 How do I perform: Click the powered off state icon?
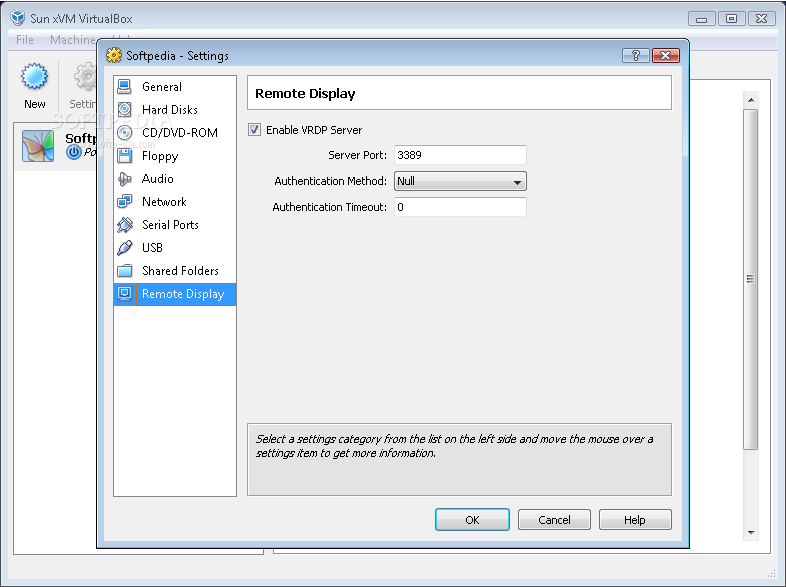pyautogui.click(x=74, y=152)
